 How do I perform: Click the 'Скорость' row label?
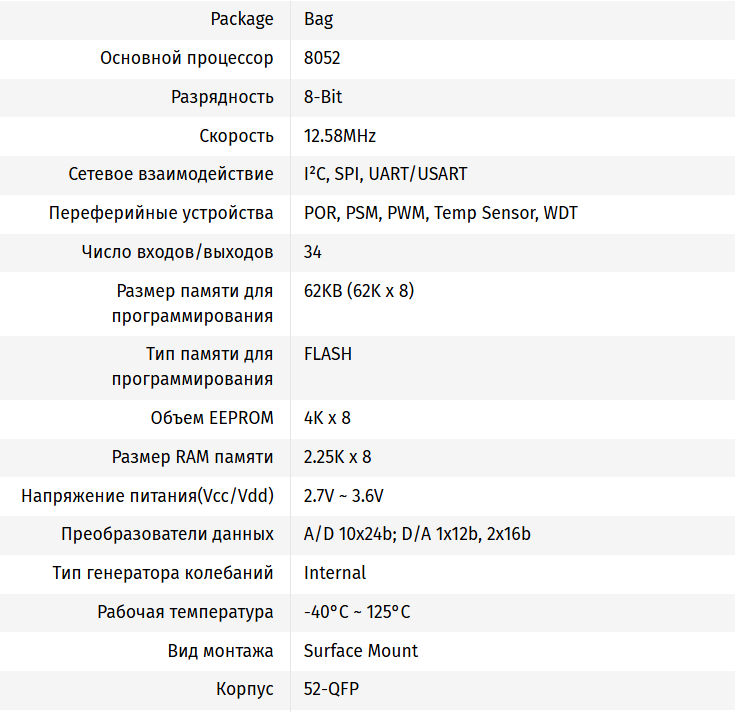(236, 136)
